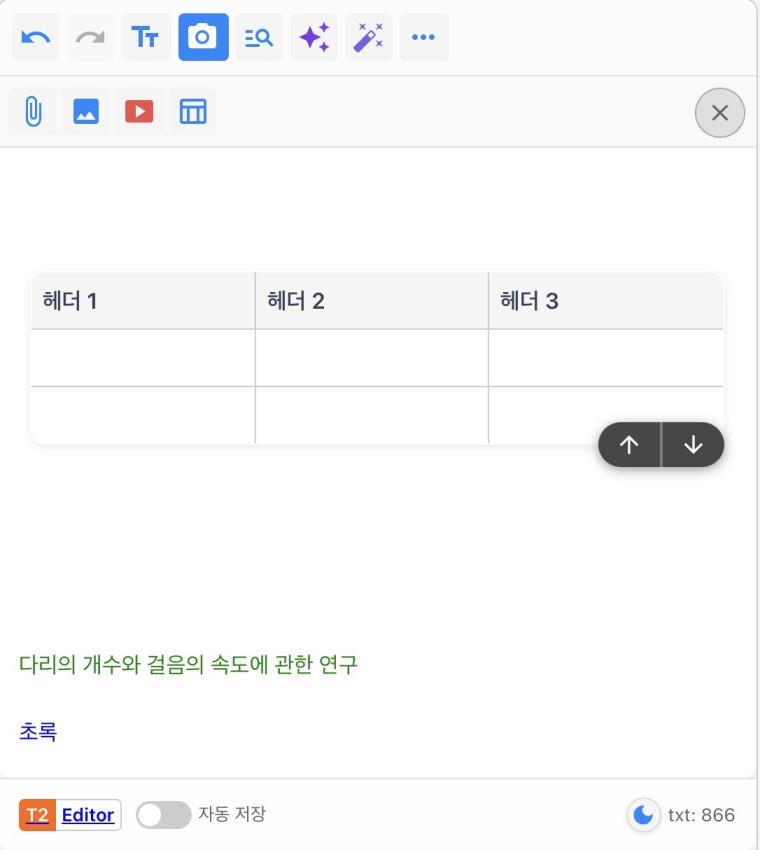Click the magic wand icon
Image resolution: width=760 pixels, height=850 pixels.
tap(369, 37)
